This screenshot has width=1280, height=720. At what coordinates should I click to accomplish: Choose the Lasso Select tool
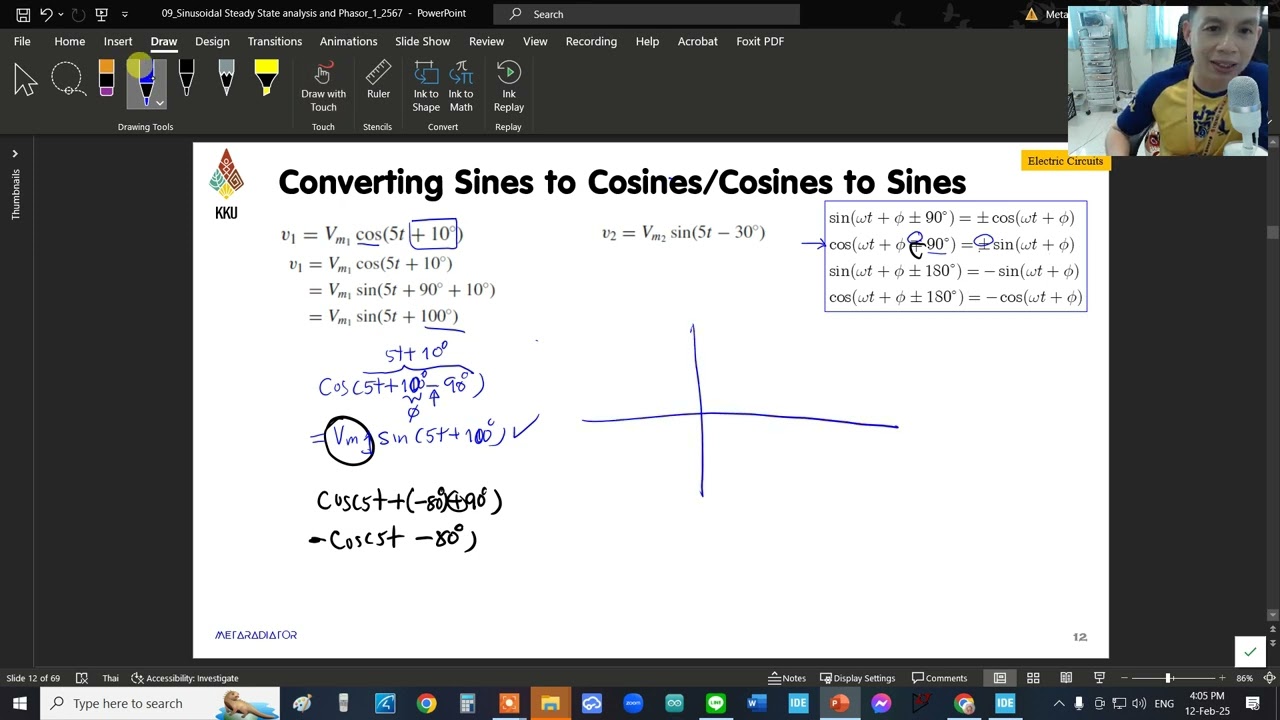(x=67, y=79)
